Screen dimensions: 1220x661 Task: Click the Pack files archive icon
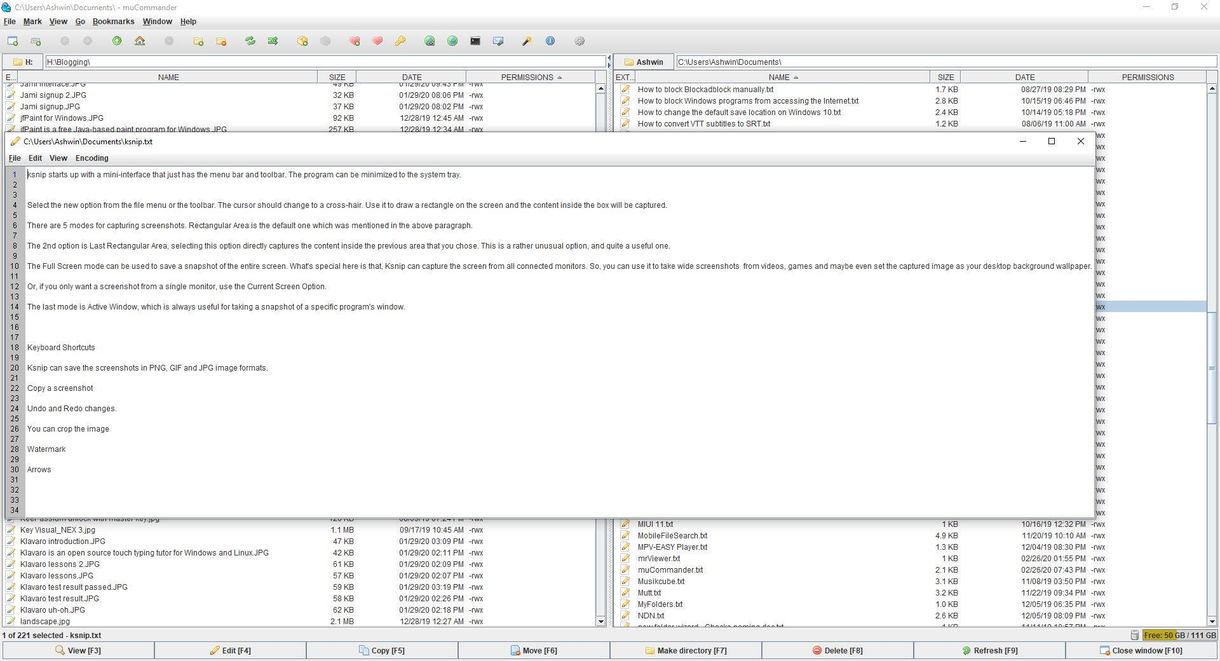(302, 41)
